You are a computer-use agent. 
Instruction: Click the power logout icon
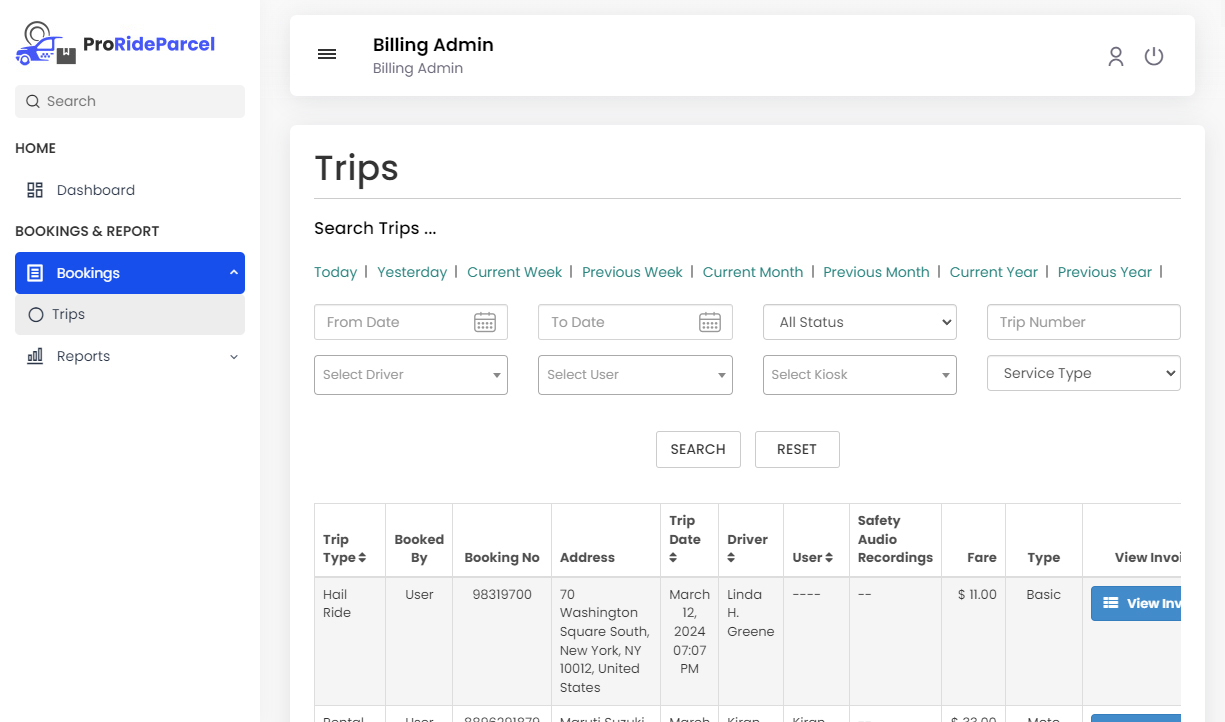coord(1154,56)
